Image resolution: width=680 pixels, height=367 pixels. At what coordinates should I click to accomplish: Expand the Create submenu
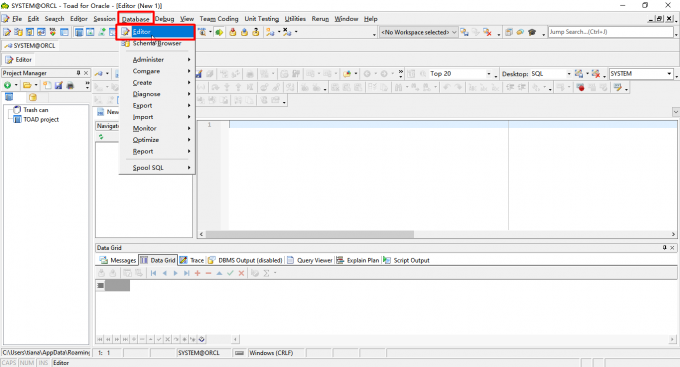(157, 82)
